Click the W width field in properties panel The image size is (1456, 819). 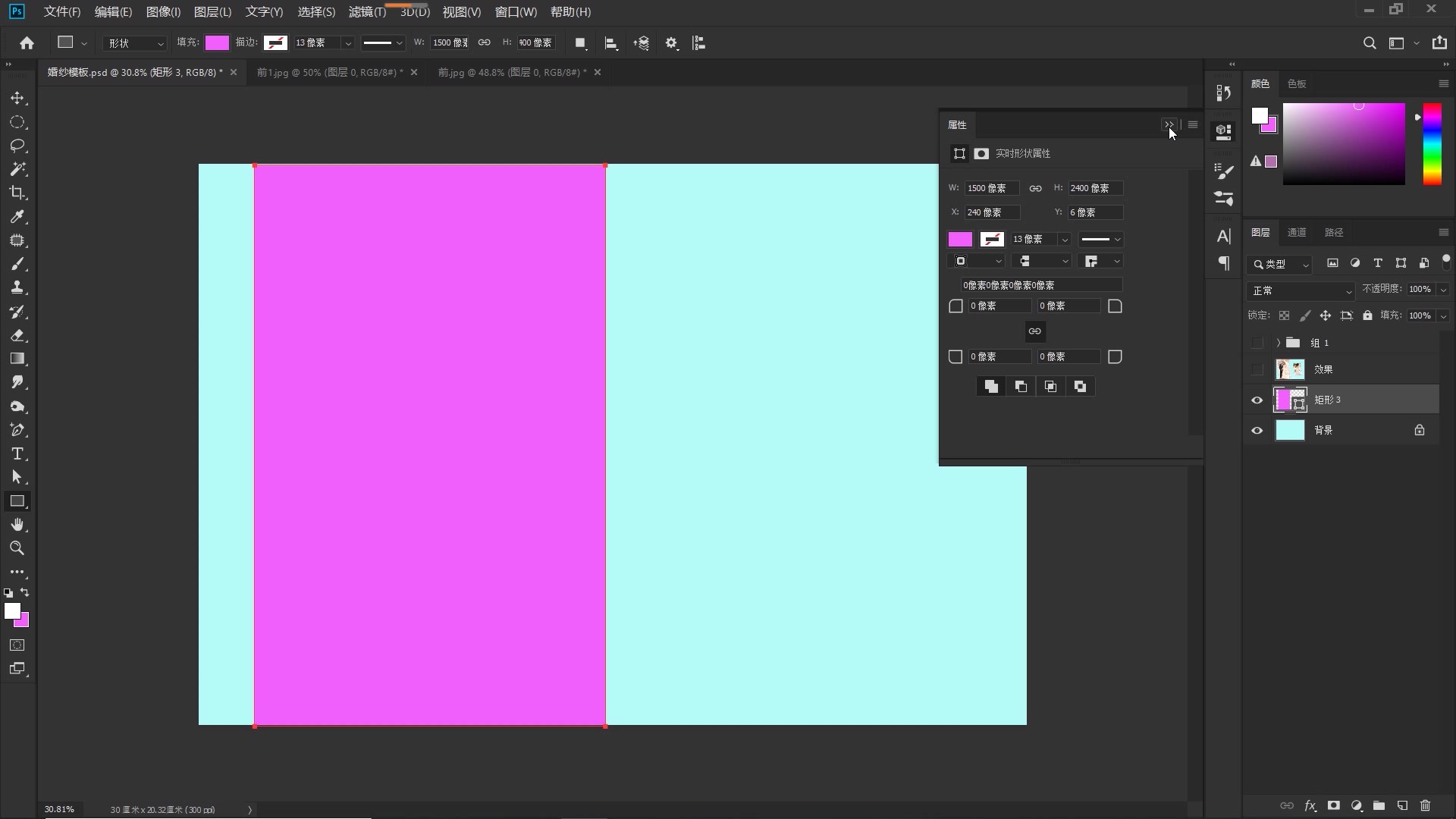click(x=991, y=188)
